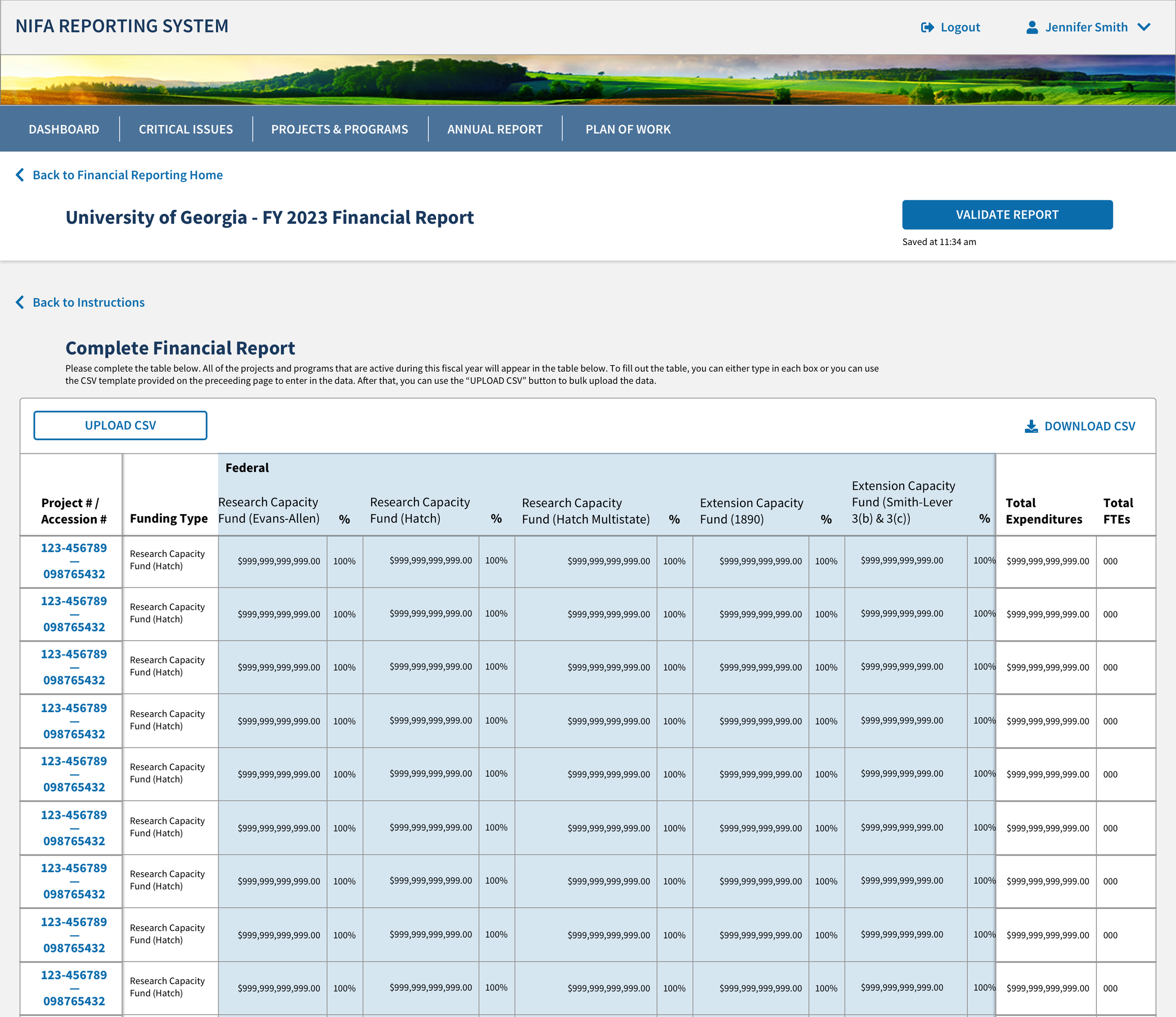Click the back chevron beside Financial Reporting Home
This screenshot has width=1176, height=1017.
[20, 175]
